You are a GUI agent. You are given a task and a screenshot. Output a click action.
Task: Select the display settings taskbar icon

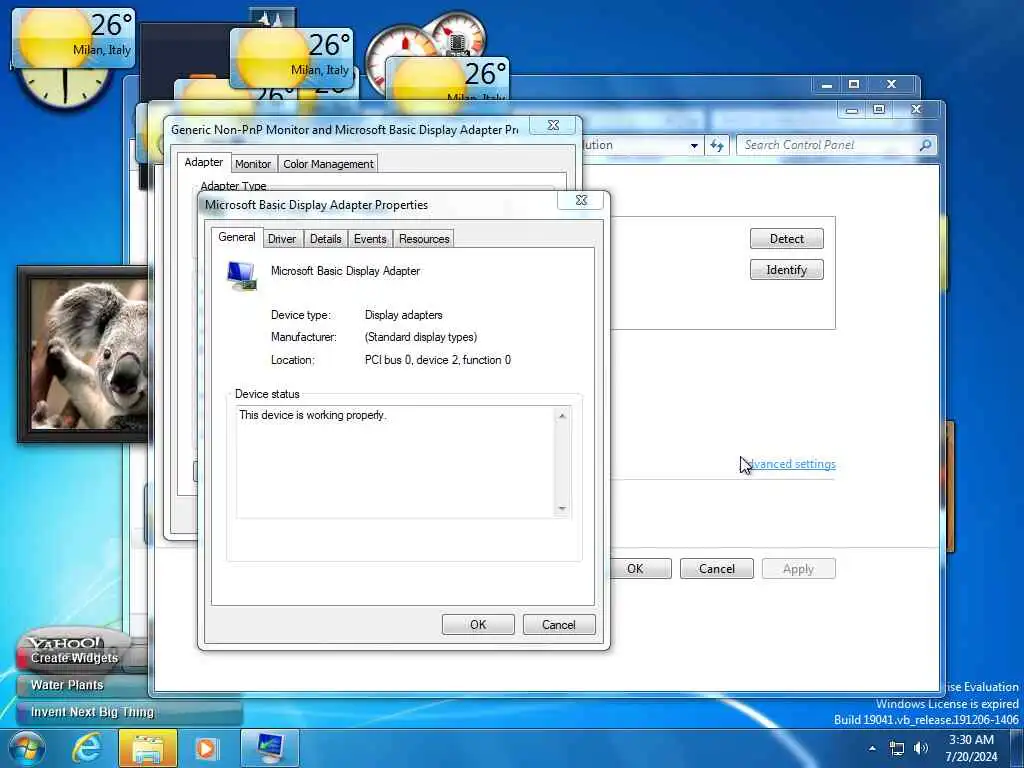(270, 748)
